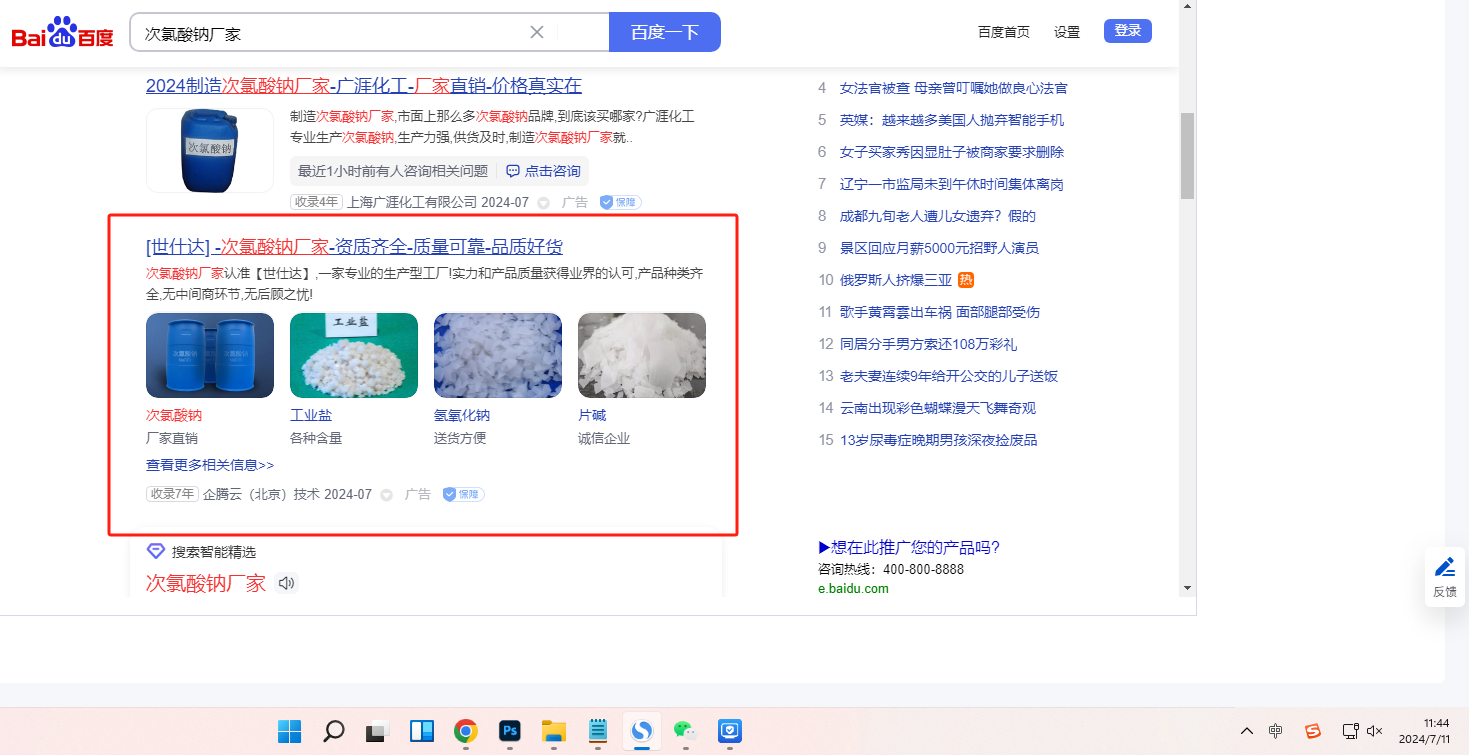Open Task View on the taskbar
This screenshot has width=1469, height=755.
pyautogui.click(x=376, y=731)
